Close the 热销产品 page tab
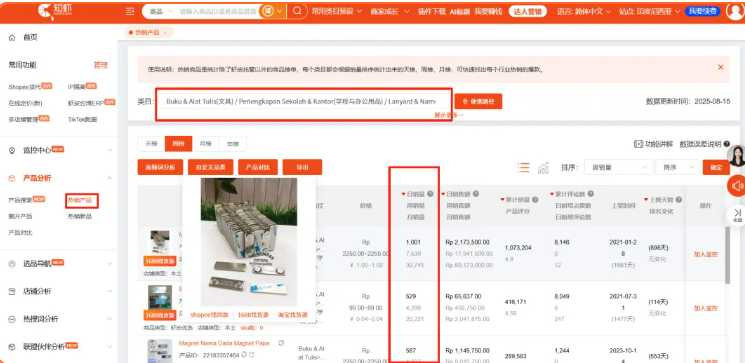This screenshot has width=745, height=363. [165, 33]
